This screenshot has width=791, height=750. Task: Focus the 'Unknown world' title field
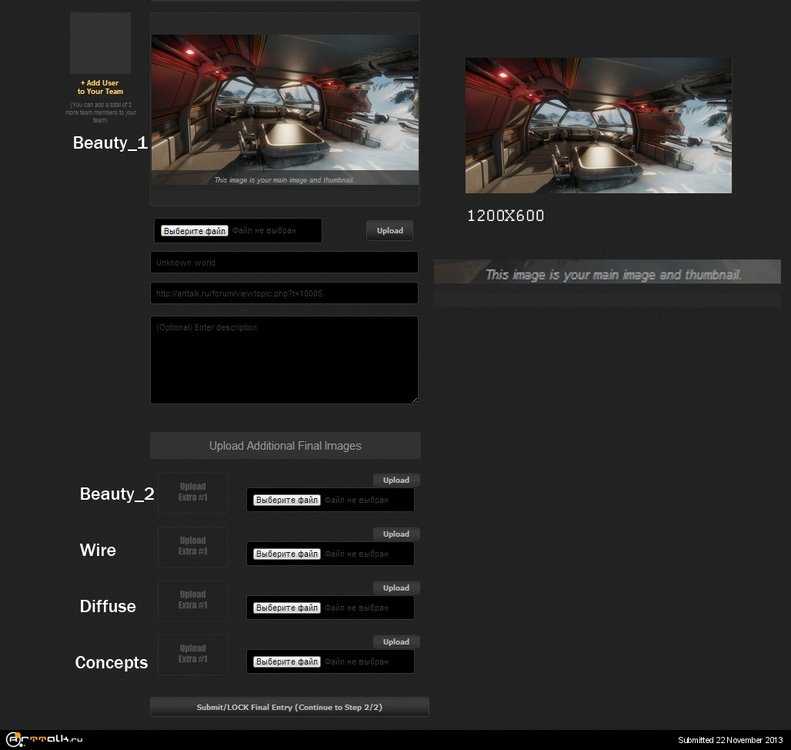(284, 263)
